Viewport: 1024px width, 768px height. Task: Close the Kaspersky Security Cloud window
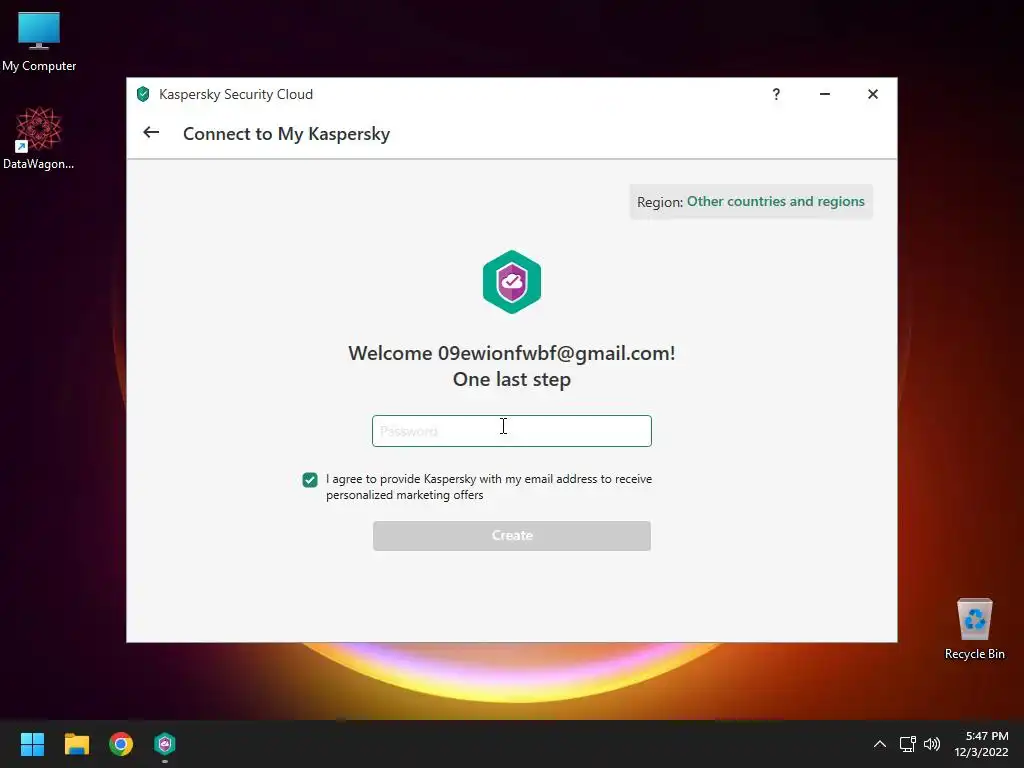click(872, 94)
